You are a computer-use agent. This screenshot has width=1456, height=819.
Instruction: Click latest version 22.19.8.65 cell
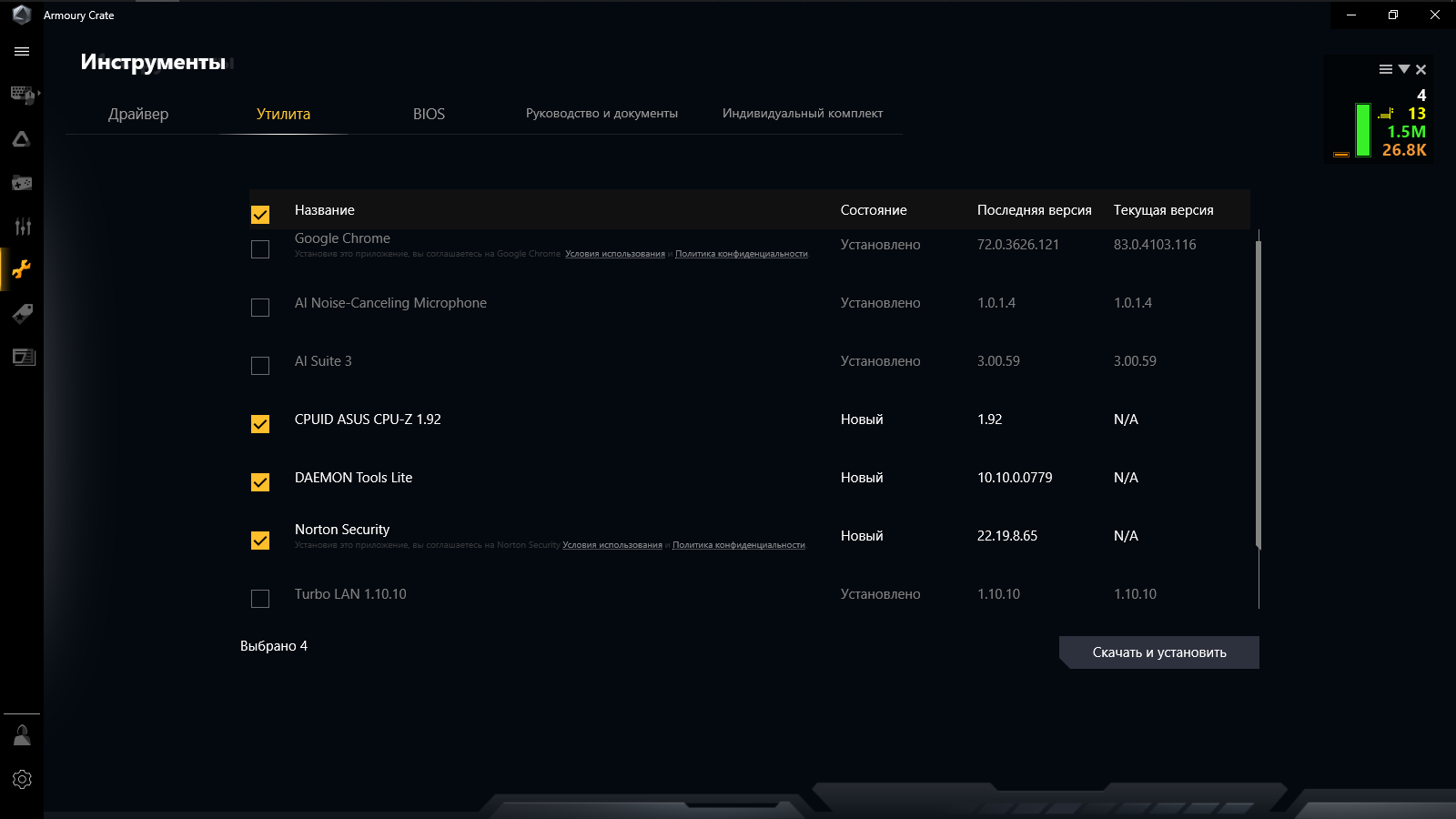tap(1007, 536)
